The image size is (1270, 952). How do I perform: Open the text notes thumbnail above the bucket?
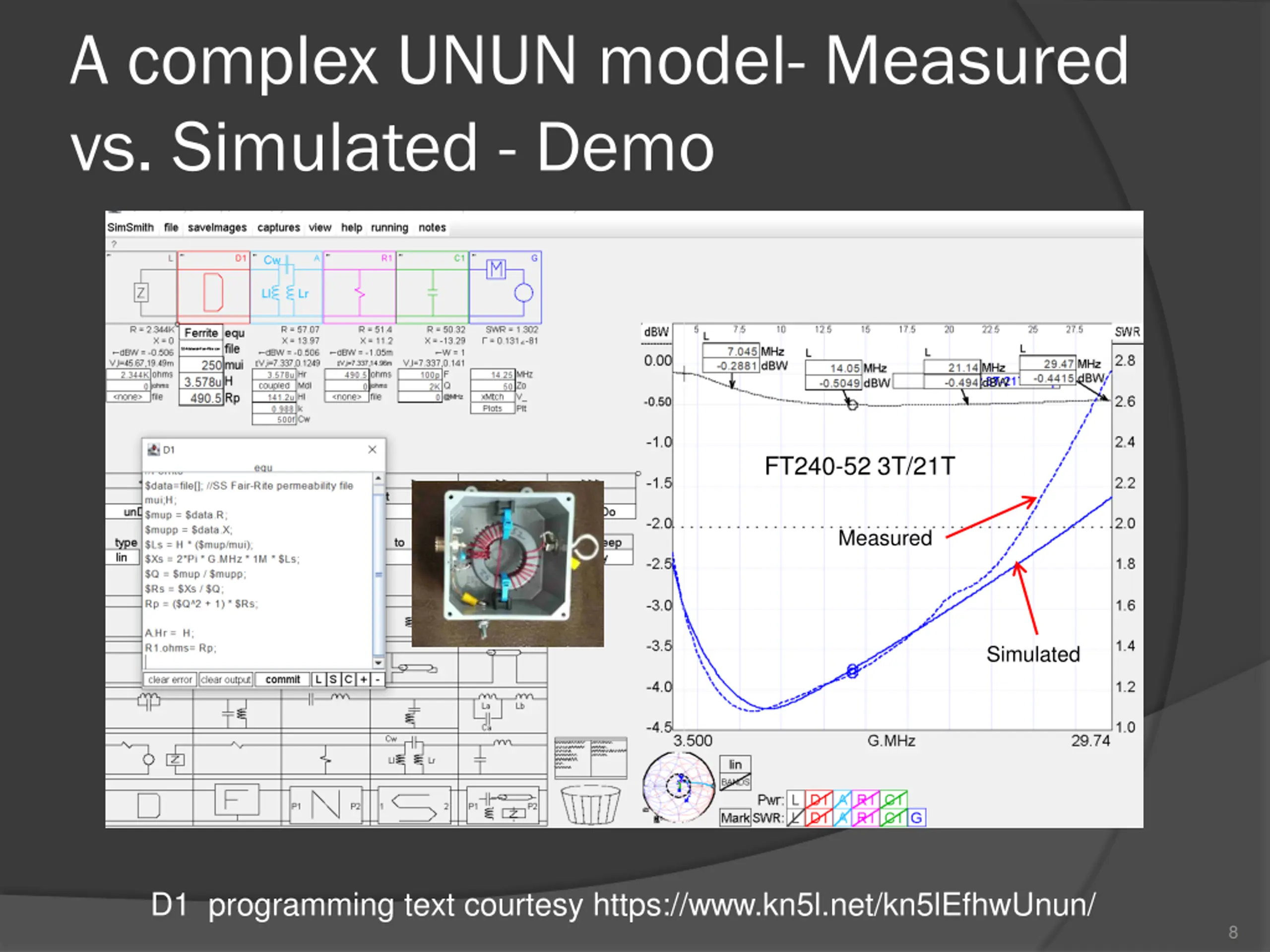point(591,758)
